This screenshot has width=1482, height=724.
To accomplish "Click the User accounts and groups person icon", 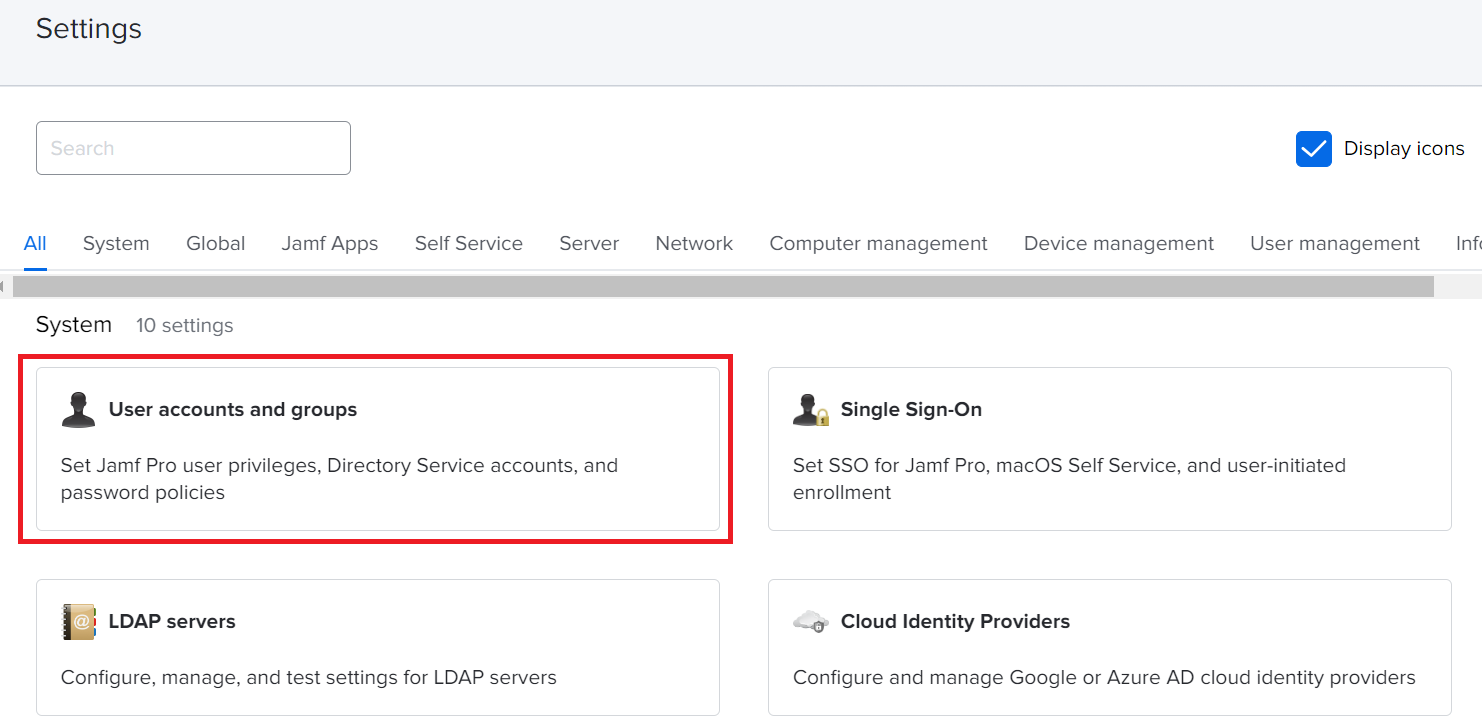I will [79, 410].
